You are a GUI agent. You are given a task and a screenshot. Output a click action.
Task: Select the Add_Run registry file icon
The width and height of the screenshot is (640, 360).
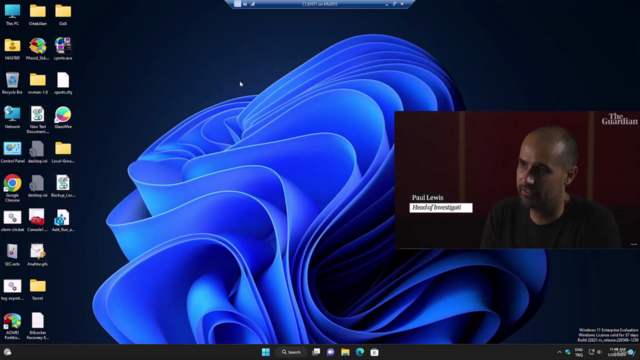point(63,220)
